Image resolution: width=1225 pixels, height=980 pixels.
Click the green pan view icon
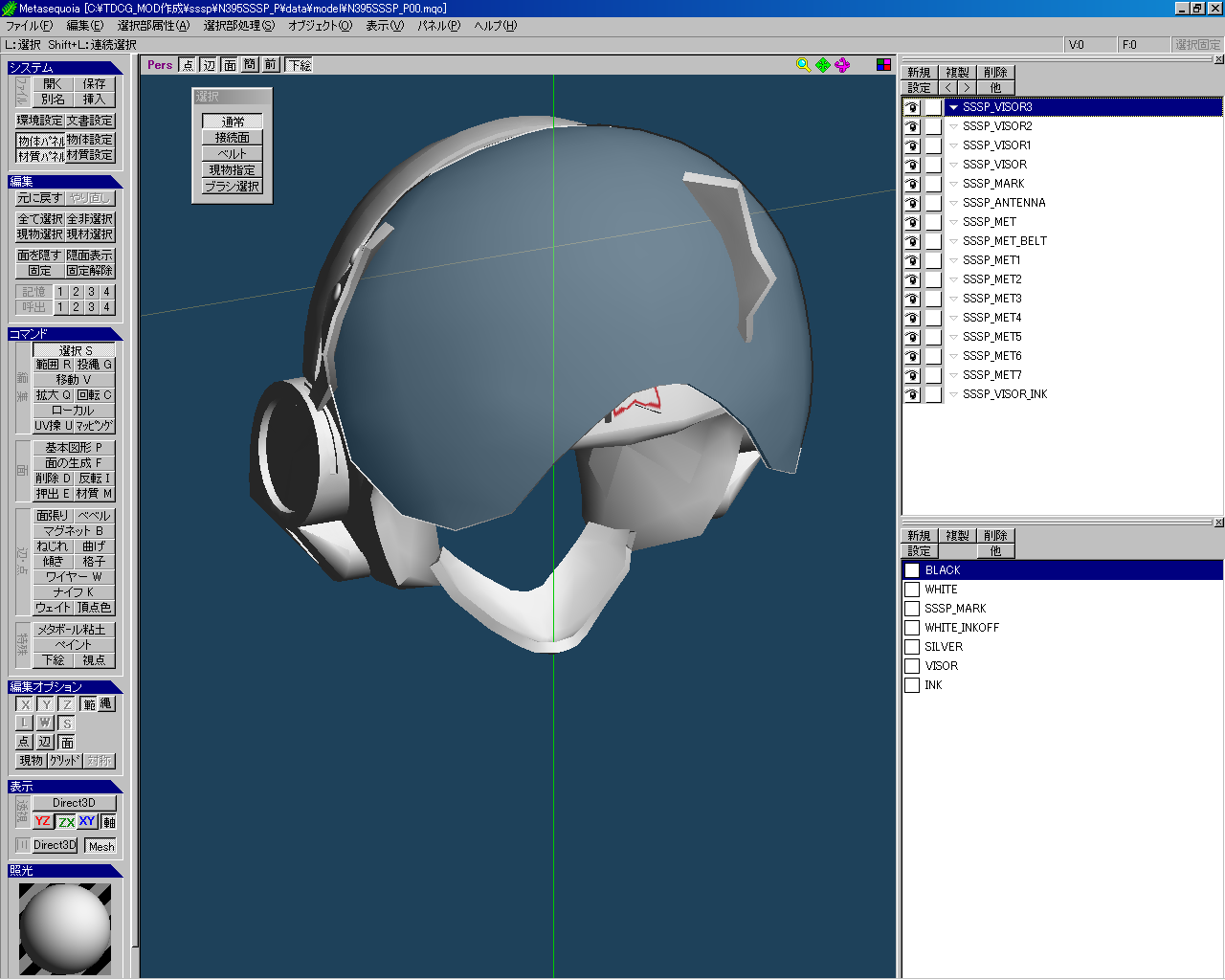823,65
